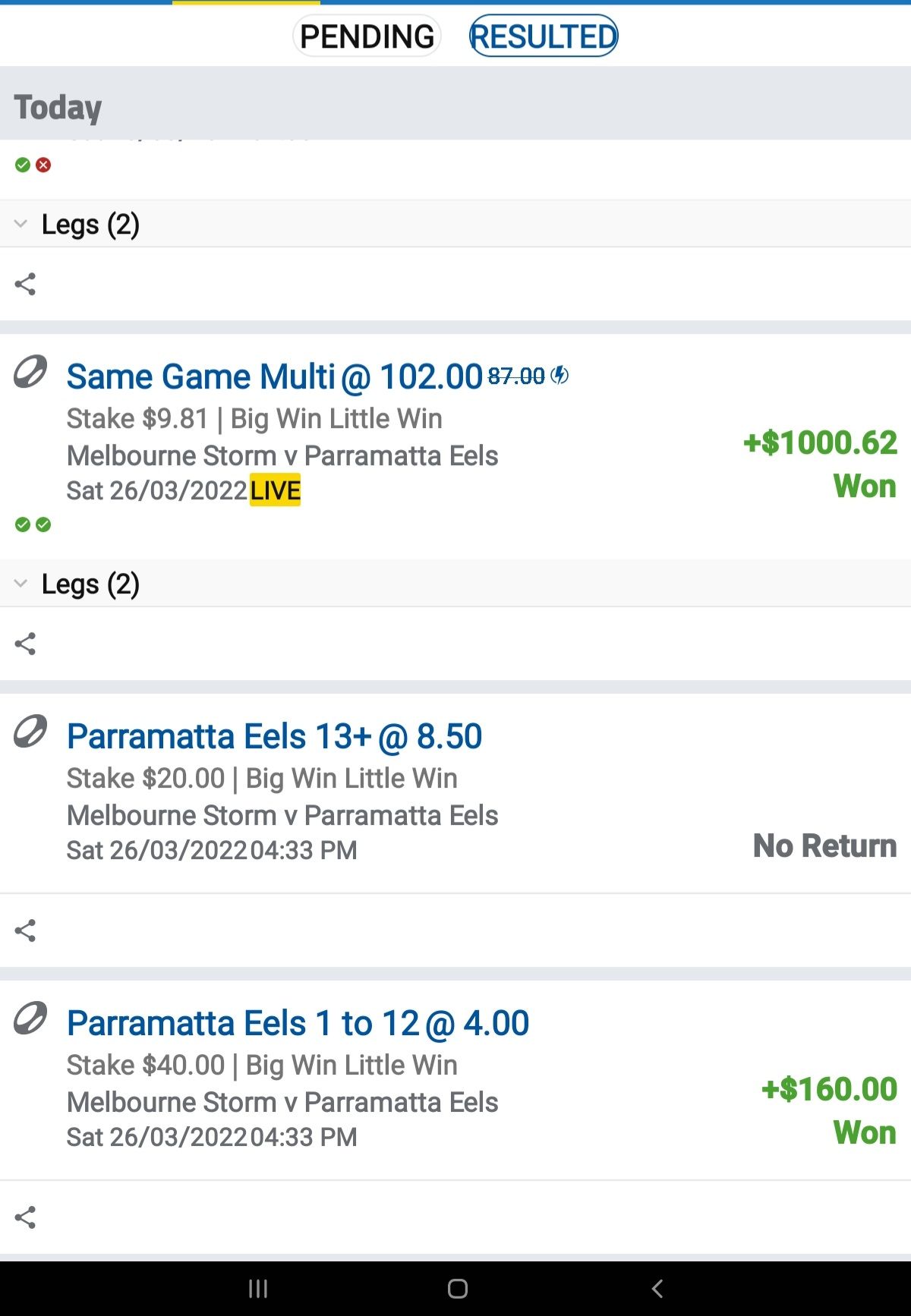Image resolution: width=911 pixels, height=1316 pixels.
Task: Open Parramatta Eels 1 to 12 @ 4.00
Action: tap(298, 1023)
